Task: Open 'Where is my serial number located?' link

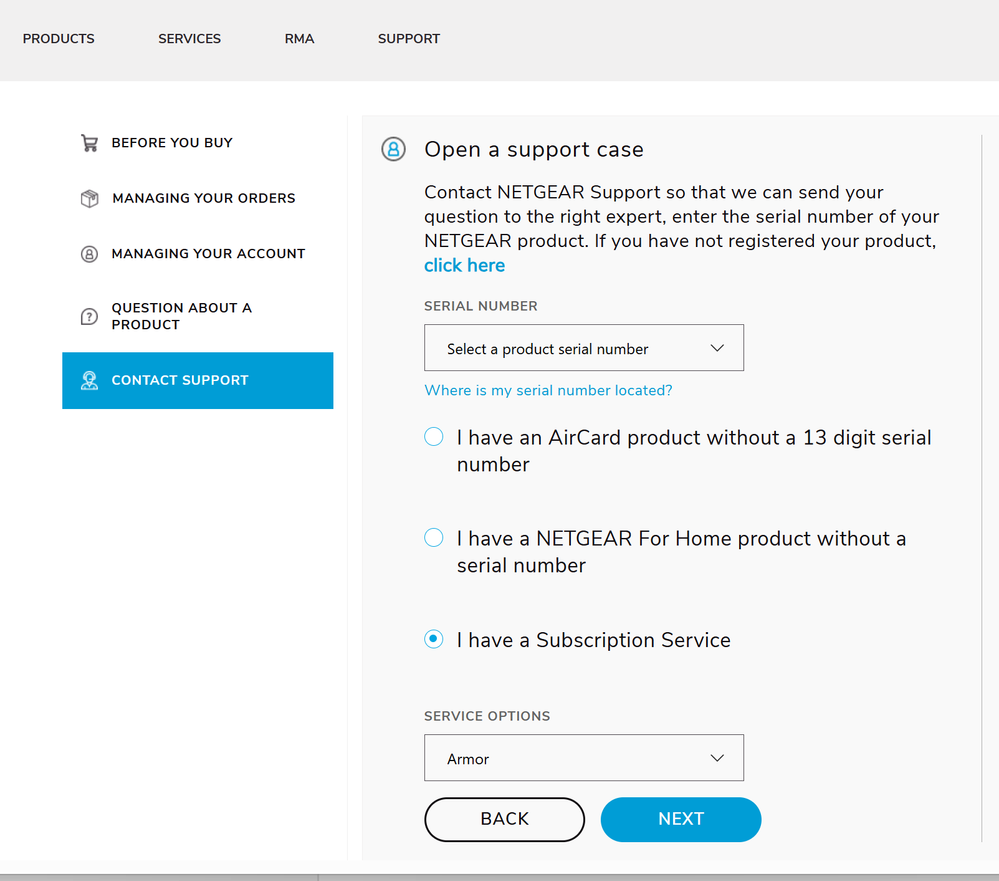Action: [549, 390]
